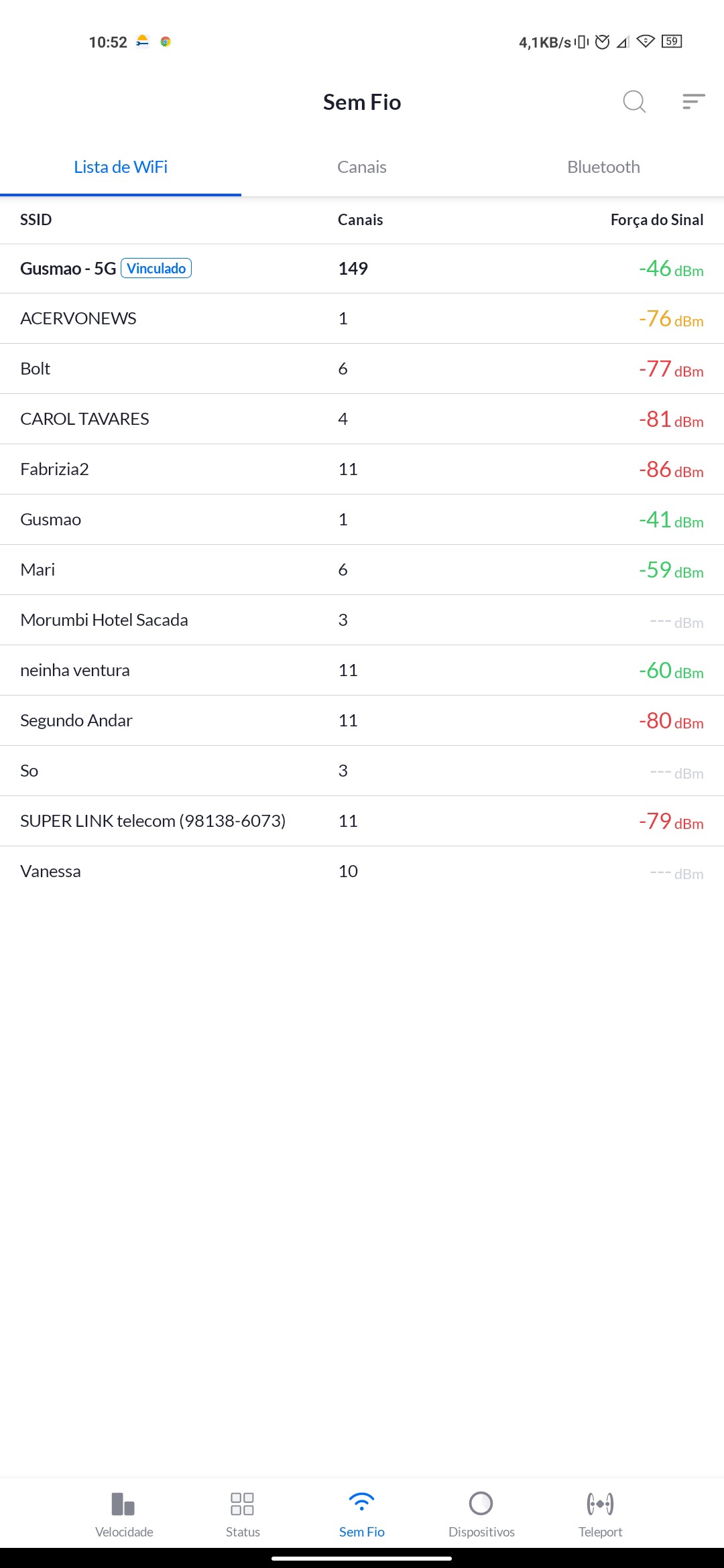724x1568 pixels.
Task: Tap the search magnifier icon
Action: [633, 102]
